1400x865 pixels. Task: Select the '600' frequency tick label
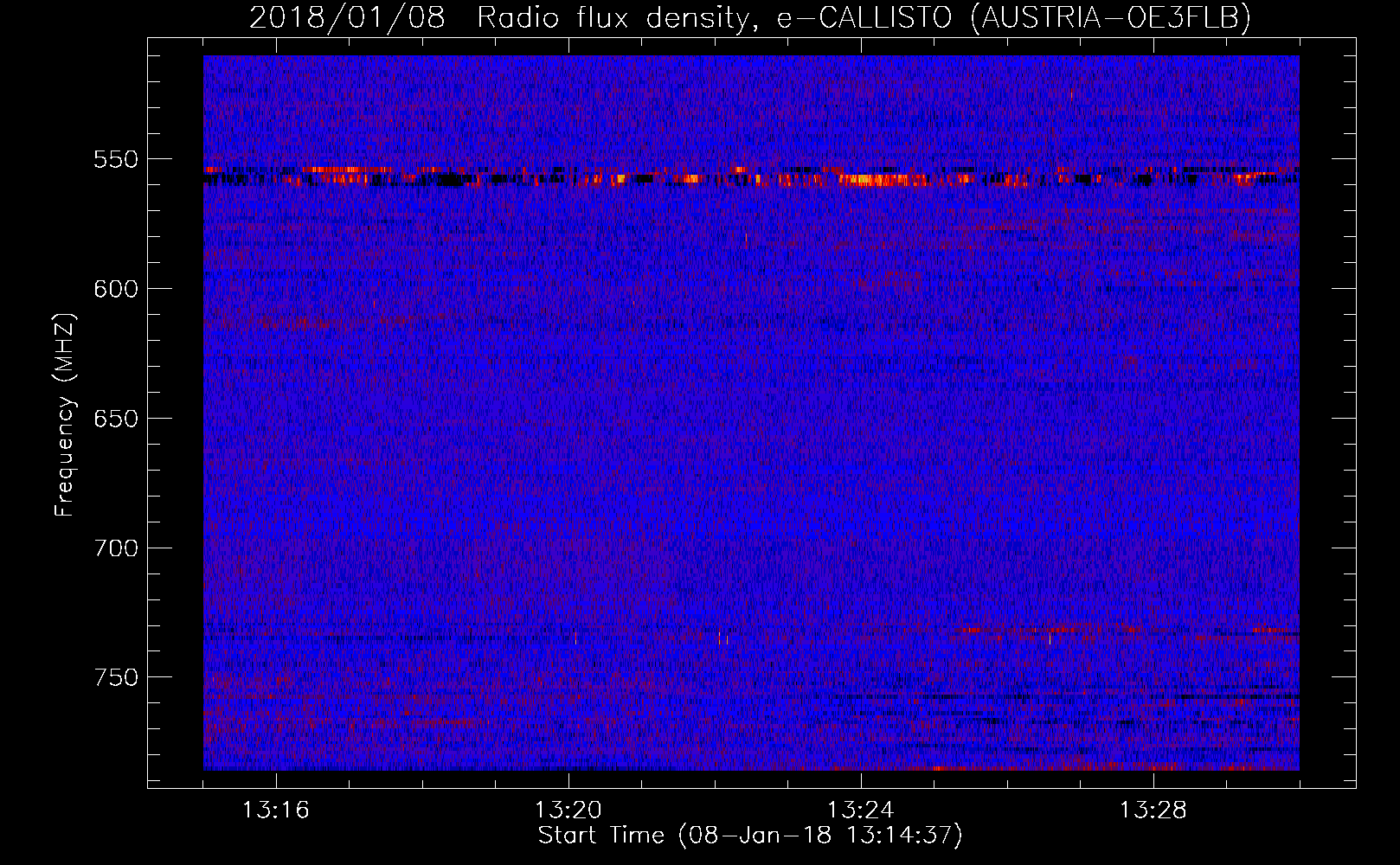(116, 289)
